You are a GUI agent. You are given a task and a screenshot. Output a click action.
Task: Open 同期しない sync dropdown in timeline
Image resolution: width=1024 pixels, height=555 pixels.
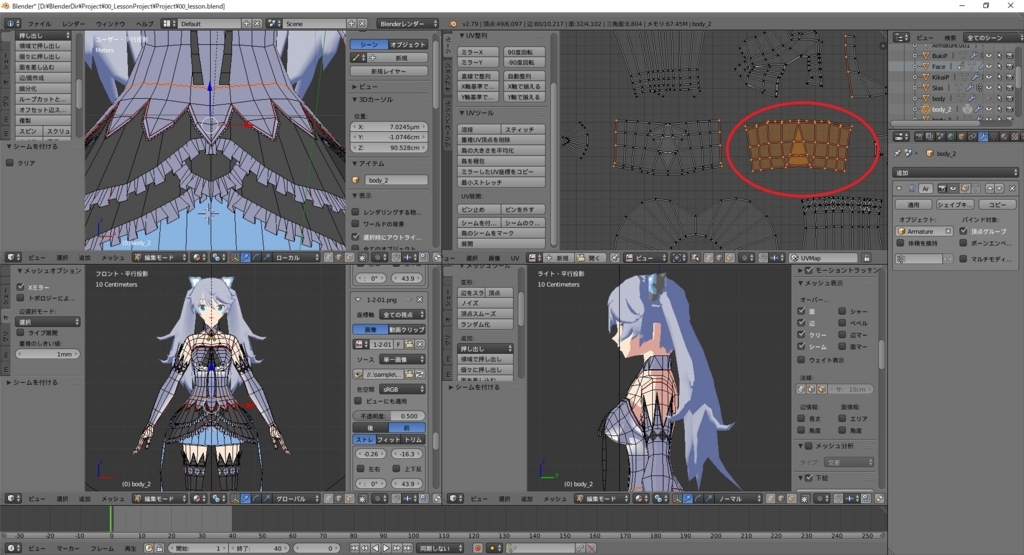tap(440, 548)
